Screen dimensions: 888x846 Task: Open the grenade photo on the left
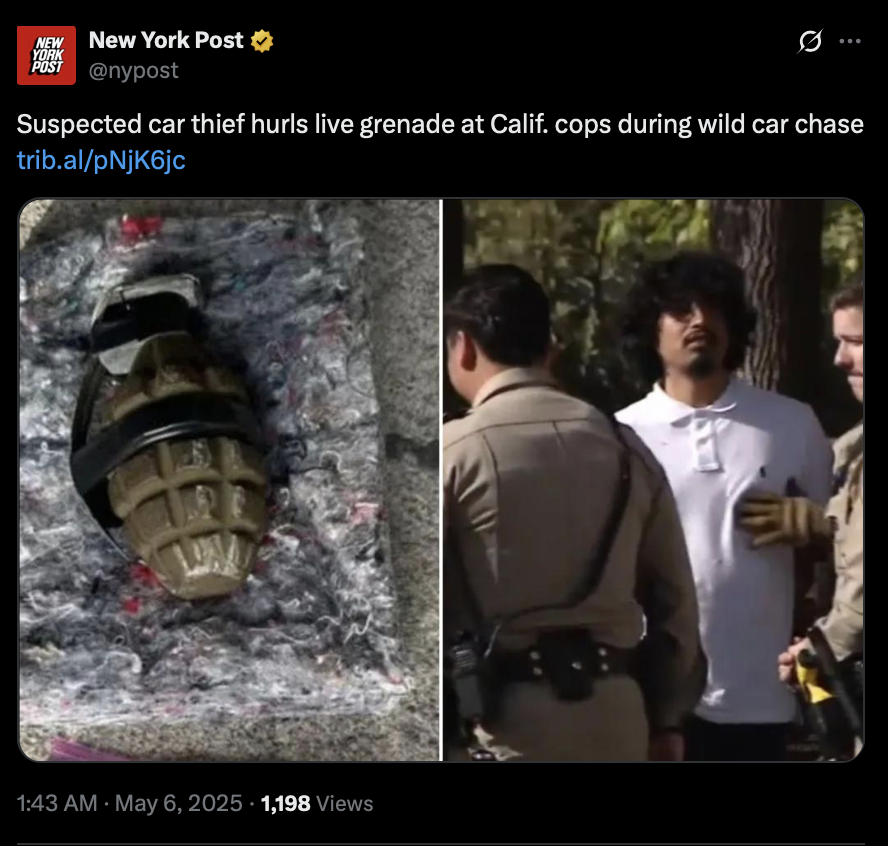click(x=229, y=480)
